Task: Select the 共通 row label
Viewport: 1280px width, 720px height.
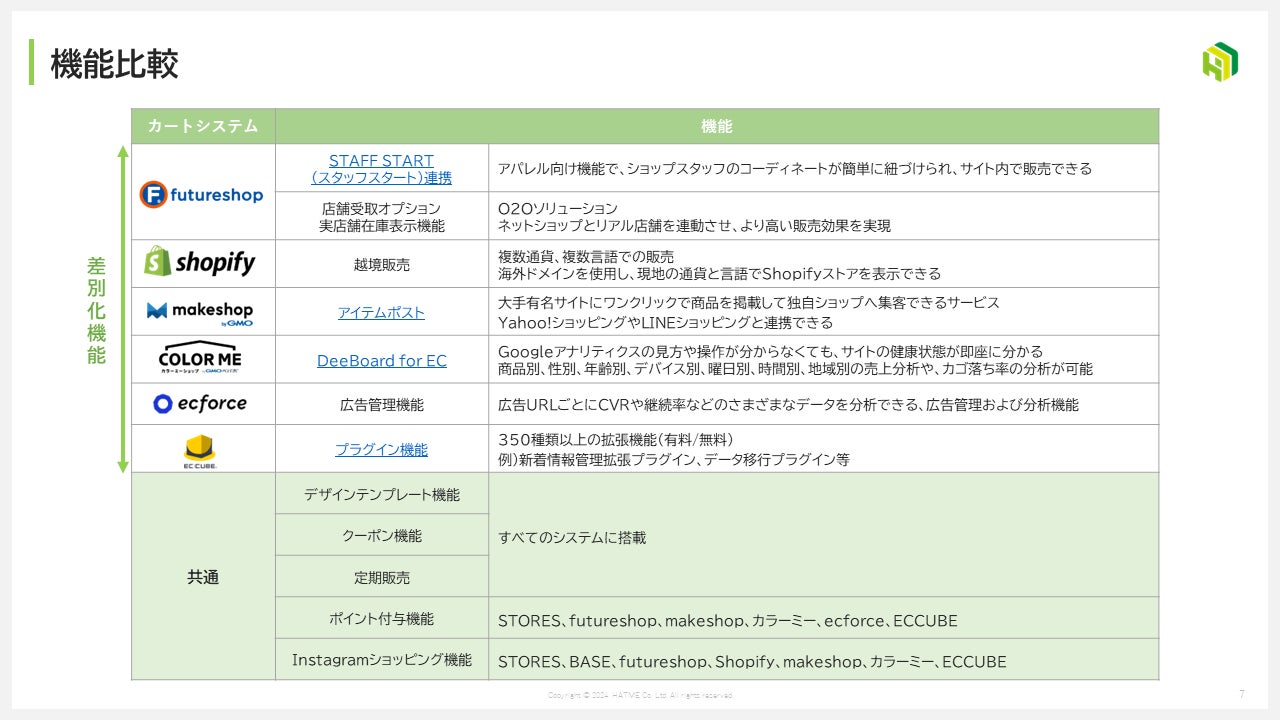Action: 203,577
